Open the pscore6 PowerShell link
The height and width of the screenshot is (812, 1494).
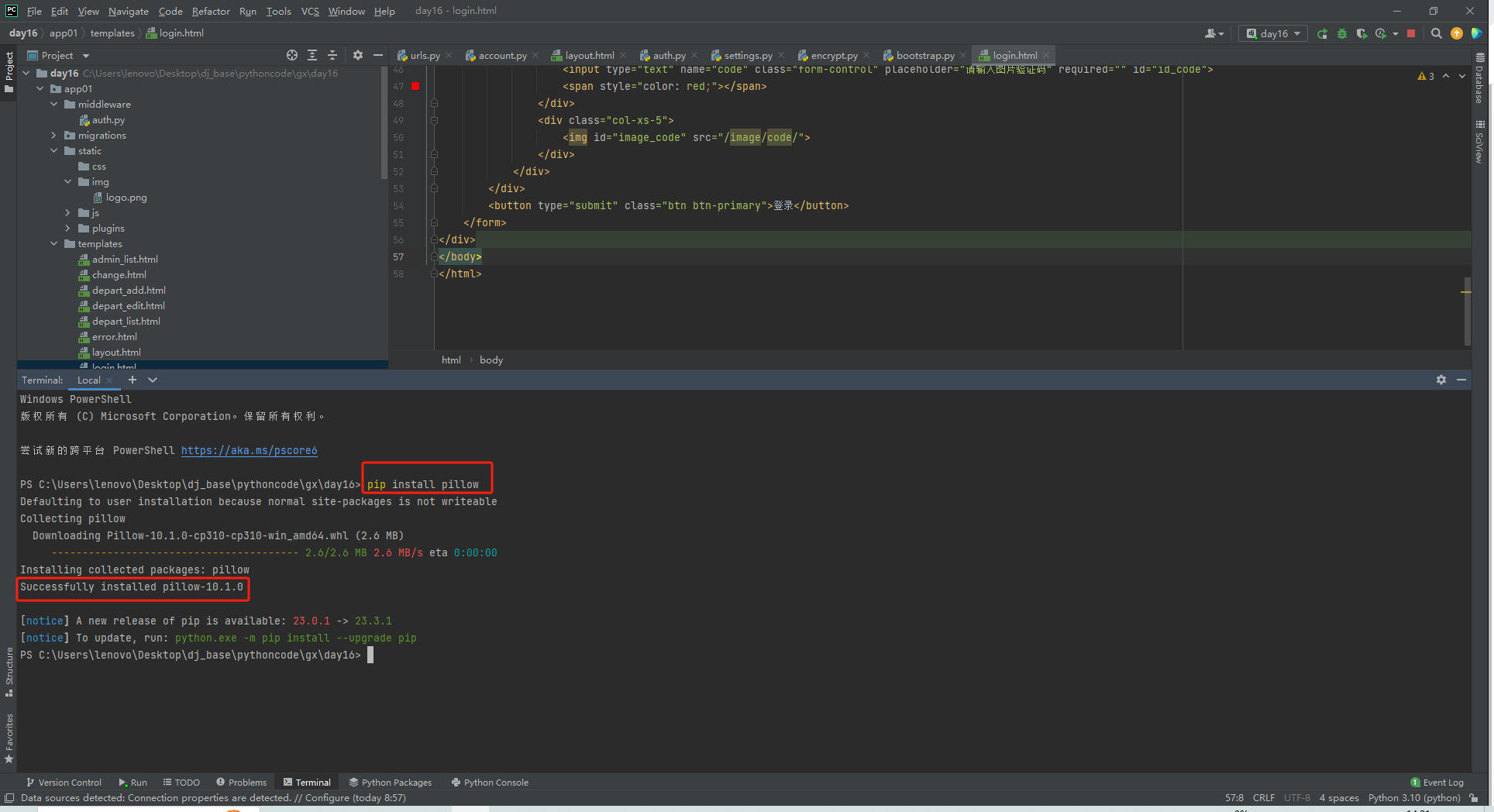[x=249, y=450]
